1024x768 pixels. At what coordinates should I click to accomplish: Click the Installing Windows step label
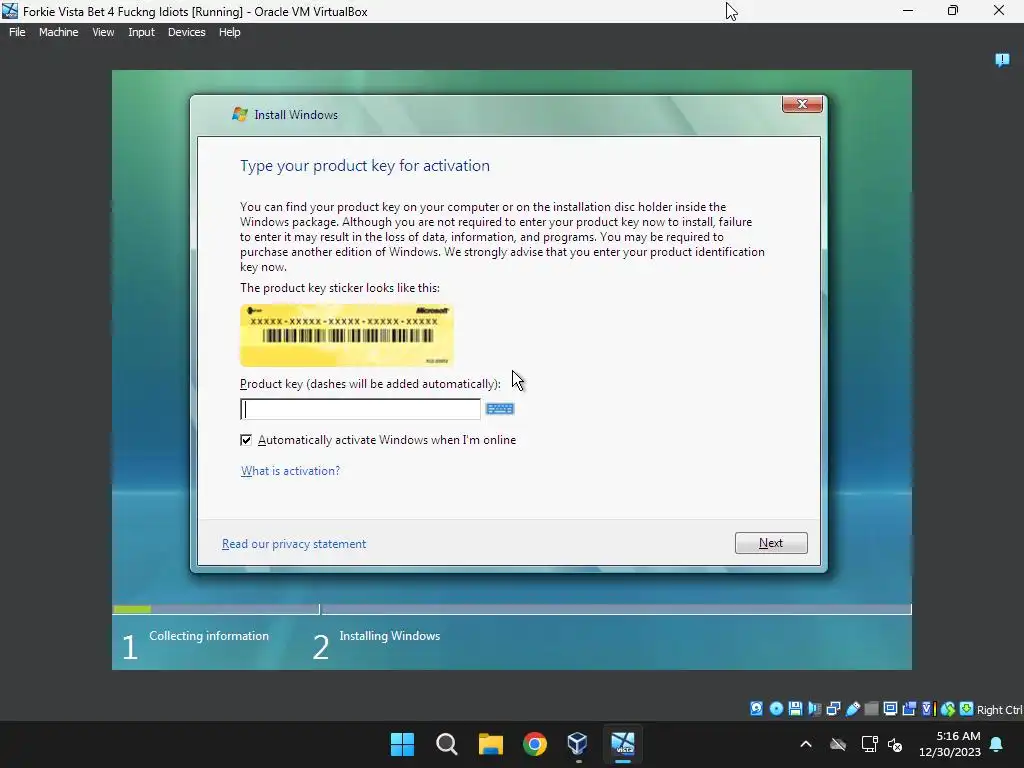click(x=390, y=635)
